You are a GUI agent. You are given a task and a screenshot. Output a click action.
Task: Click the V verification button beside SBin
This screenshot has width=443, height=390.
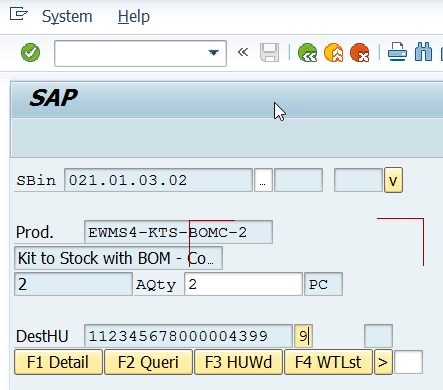click(x=393, y=180)
